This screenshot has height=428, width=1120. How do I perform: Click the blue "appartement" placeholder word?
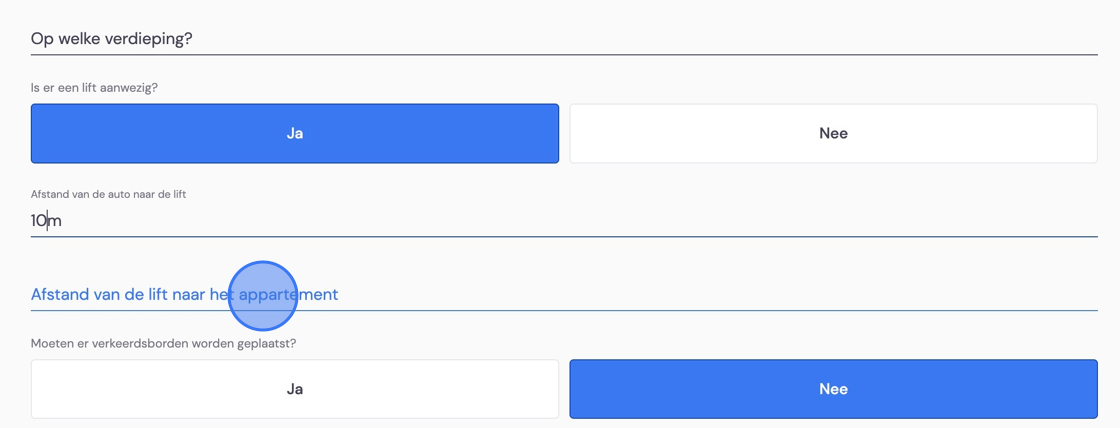click(x=289, y=295)
